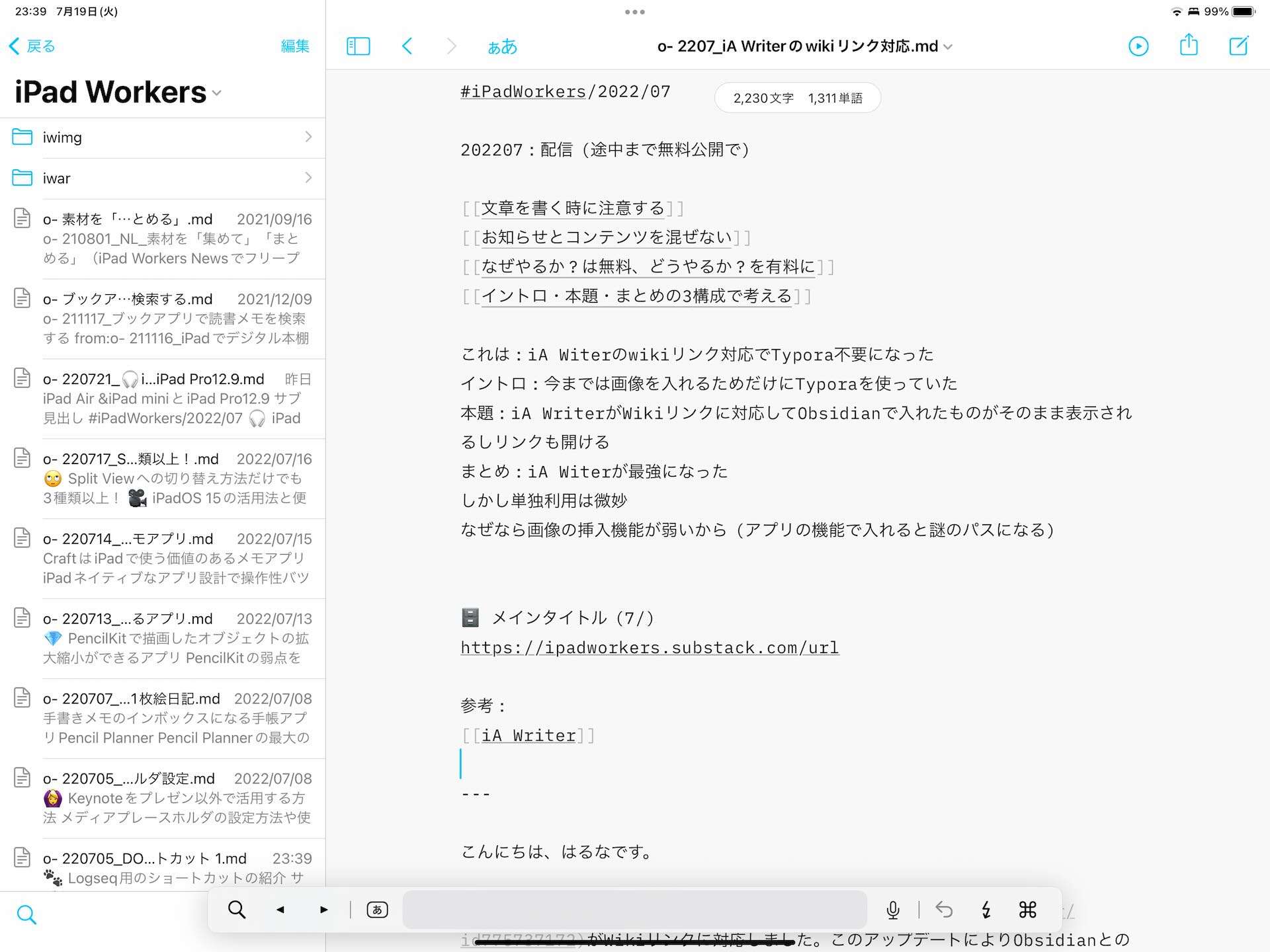Viewport: 1270px width, 952px height.
Task: Open library search at sidebar bottom
Action: (26, 914)
